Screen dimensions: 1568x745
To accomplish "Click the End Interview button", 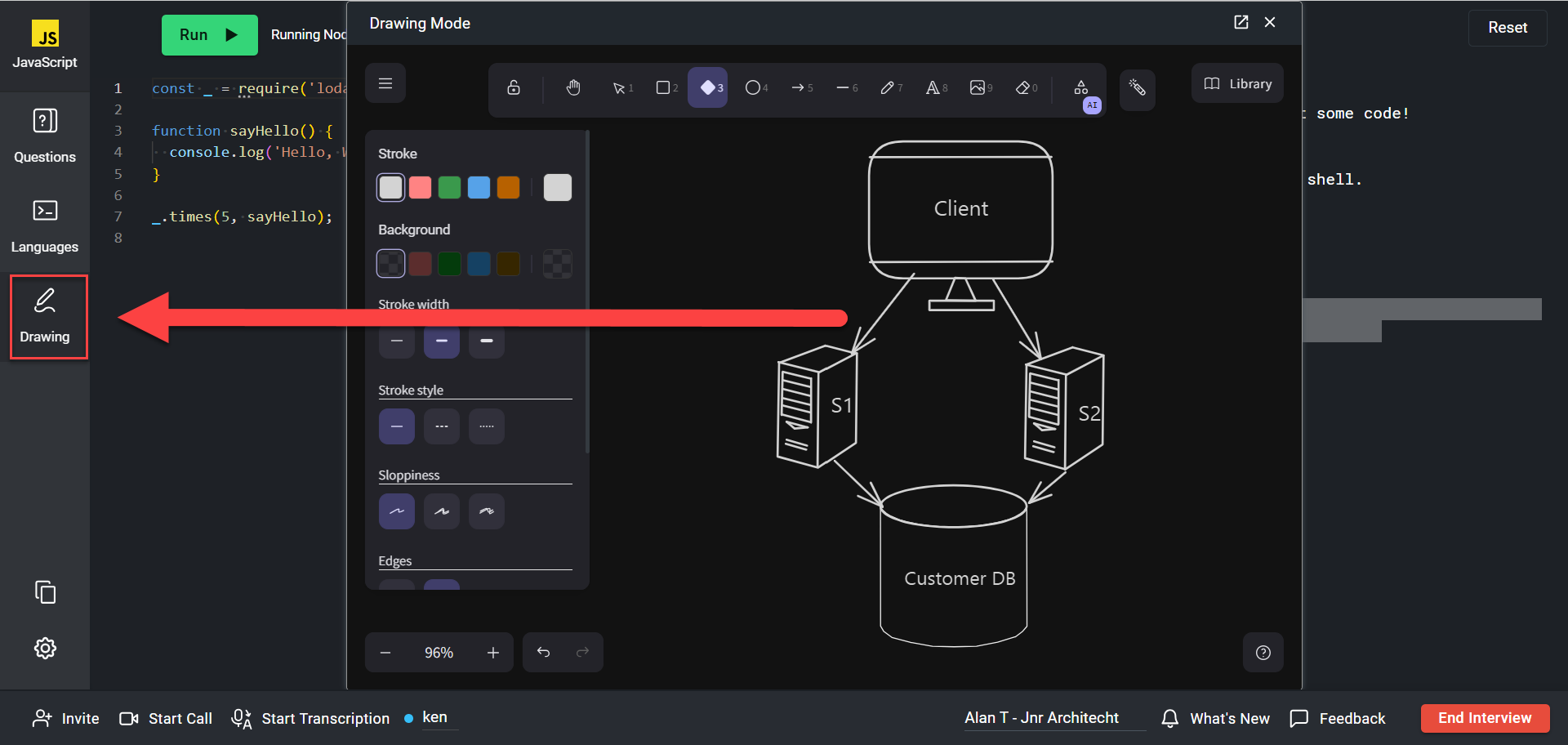I will [x=1485, y=718].
